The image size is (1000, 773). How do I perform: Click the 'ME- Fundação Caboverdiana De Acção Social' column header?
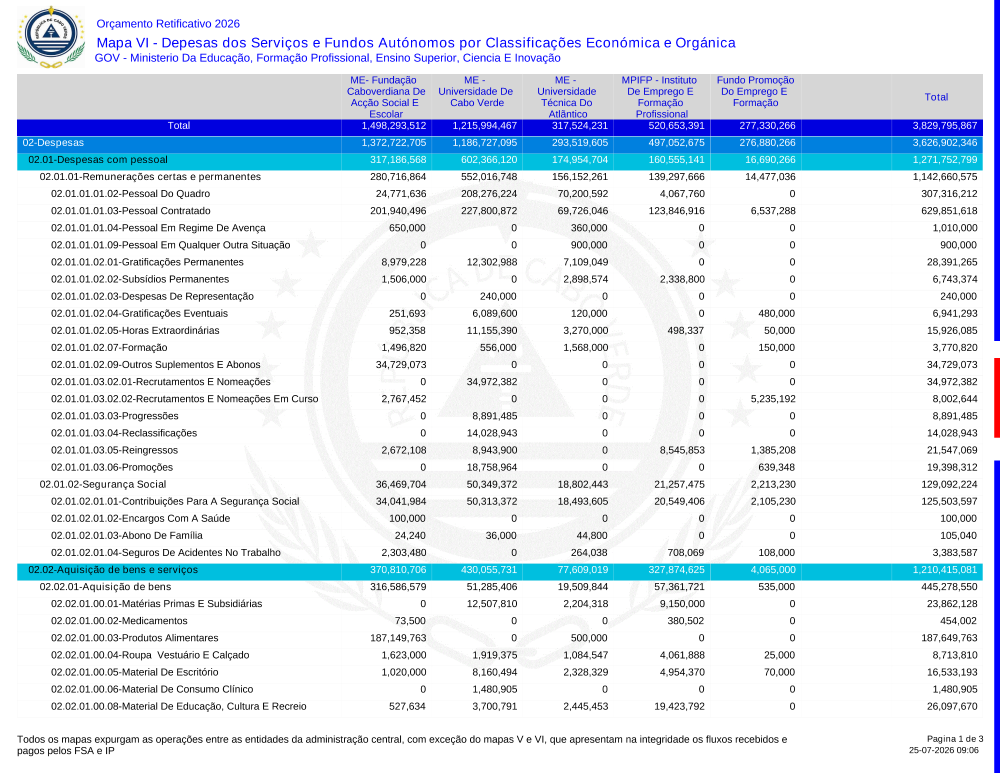386,97
